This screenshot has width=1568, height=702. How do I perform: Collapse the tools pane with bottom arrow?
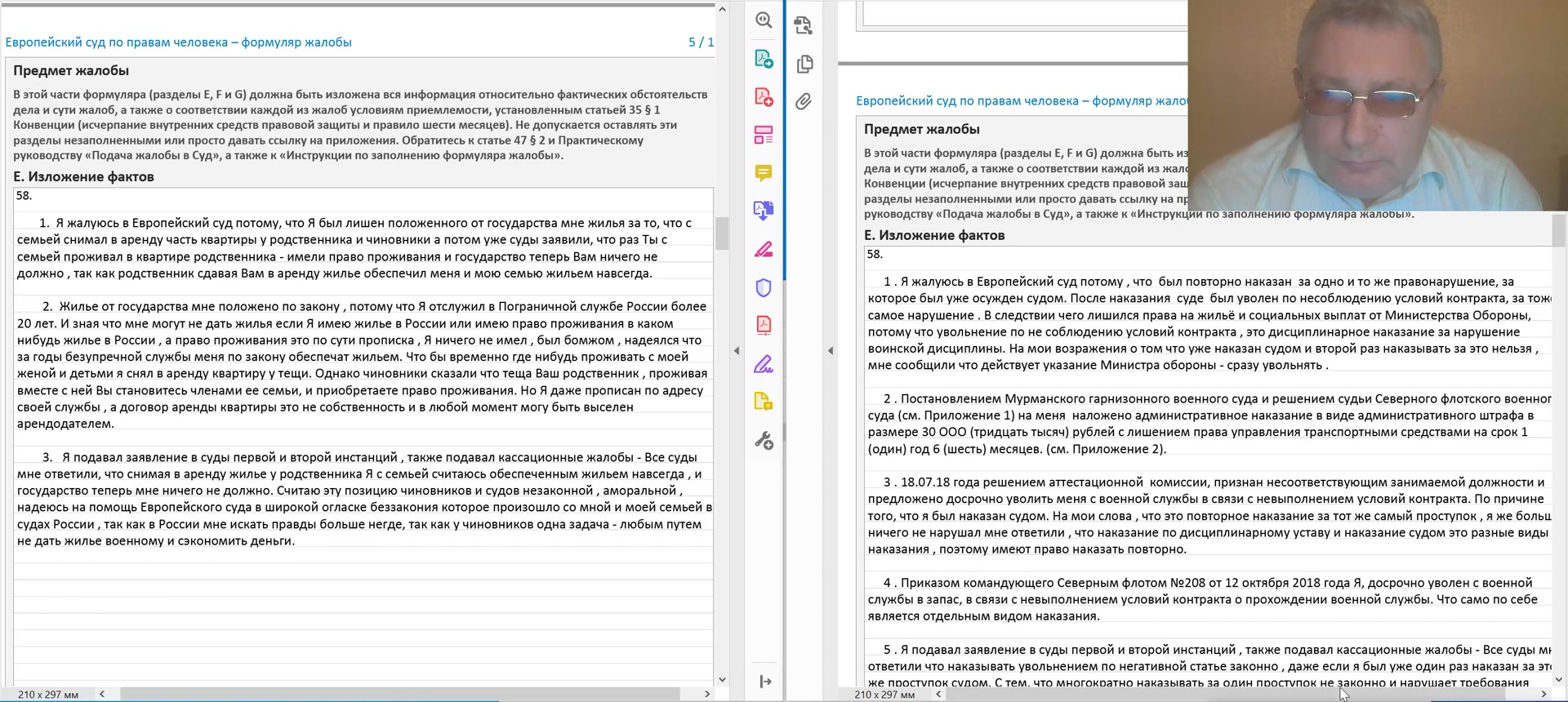tap(765, 682)
